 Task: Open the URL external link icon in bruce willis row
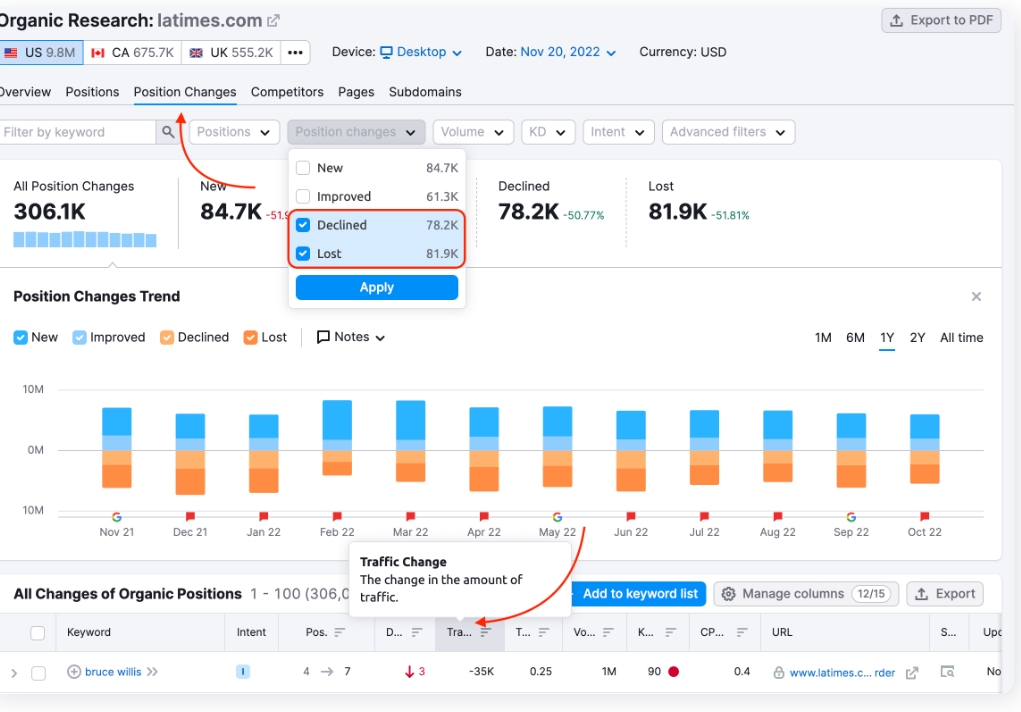[911, 673]
